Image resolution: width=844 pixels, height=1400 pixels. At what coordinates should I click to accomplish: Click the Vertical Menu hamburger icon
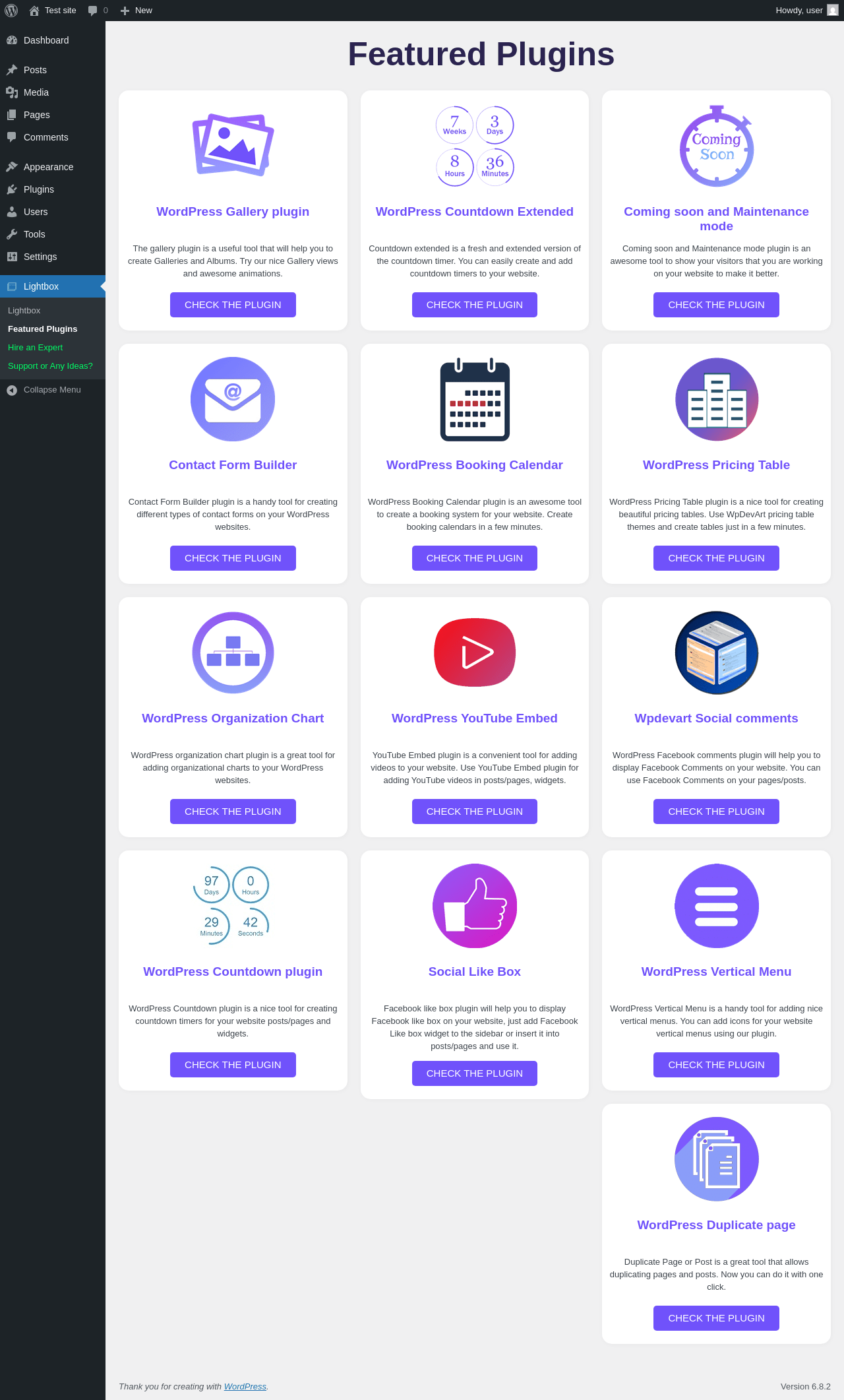click(x=717, y=906)
